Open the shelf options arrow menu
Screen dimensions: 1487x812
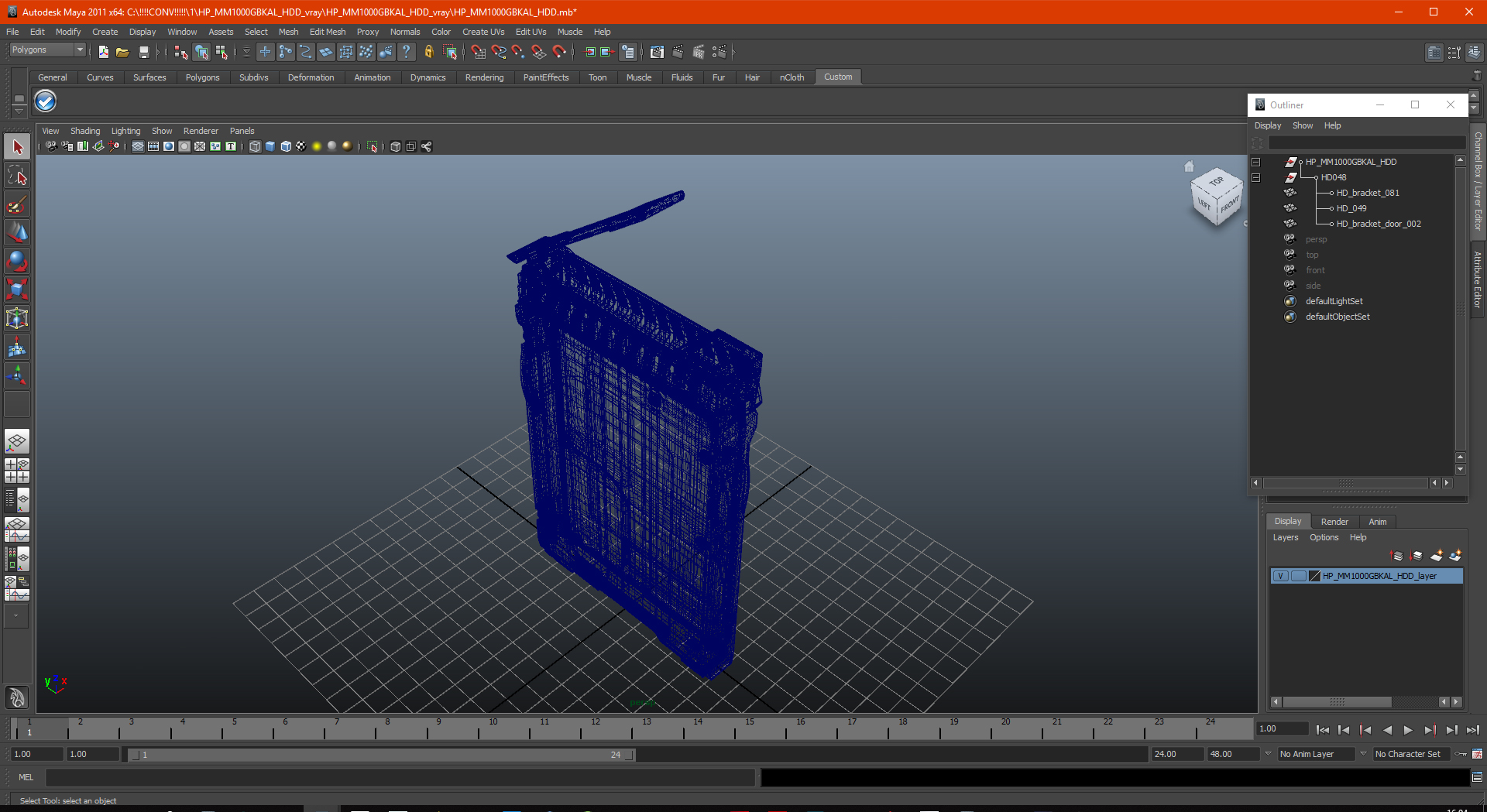19,110
